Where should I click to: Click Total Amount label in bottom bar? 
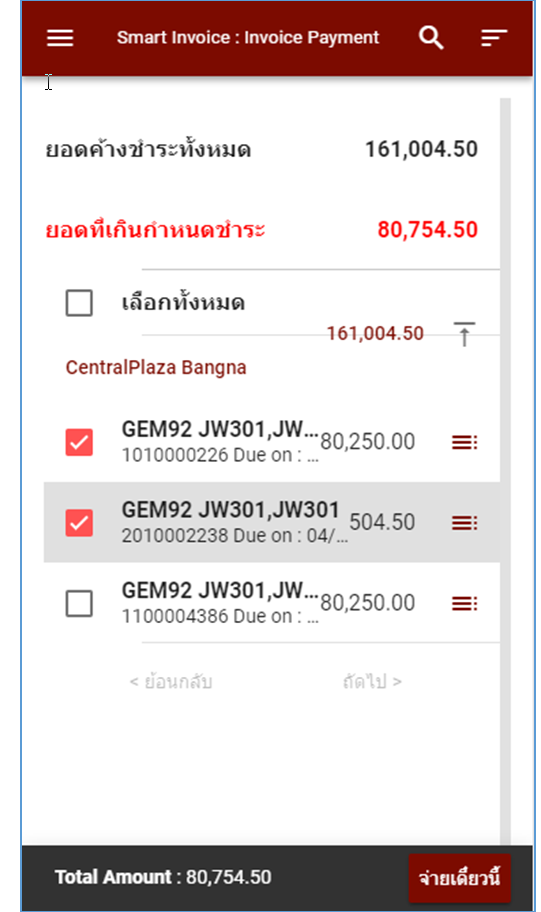[x=113, y=877]
